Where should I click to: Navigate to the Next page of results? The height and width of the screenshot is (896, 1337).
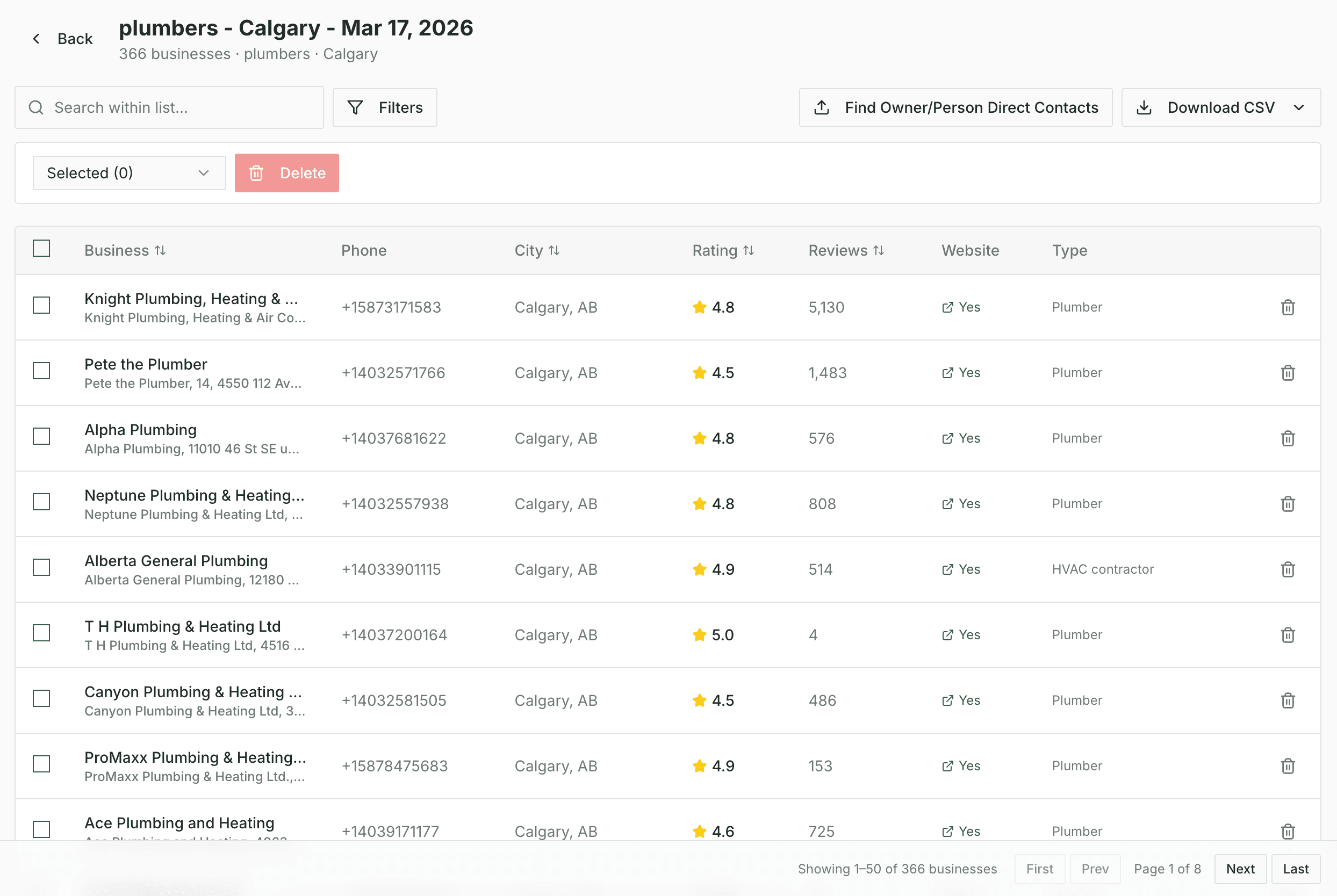[x=1240, y=869]
